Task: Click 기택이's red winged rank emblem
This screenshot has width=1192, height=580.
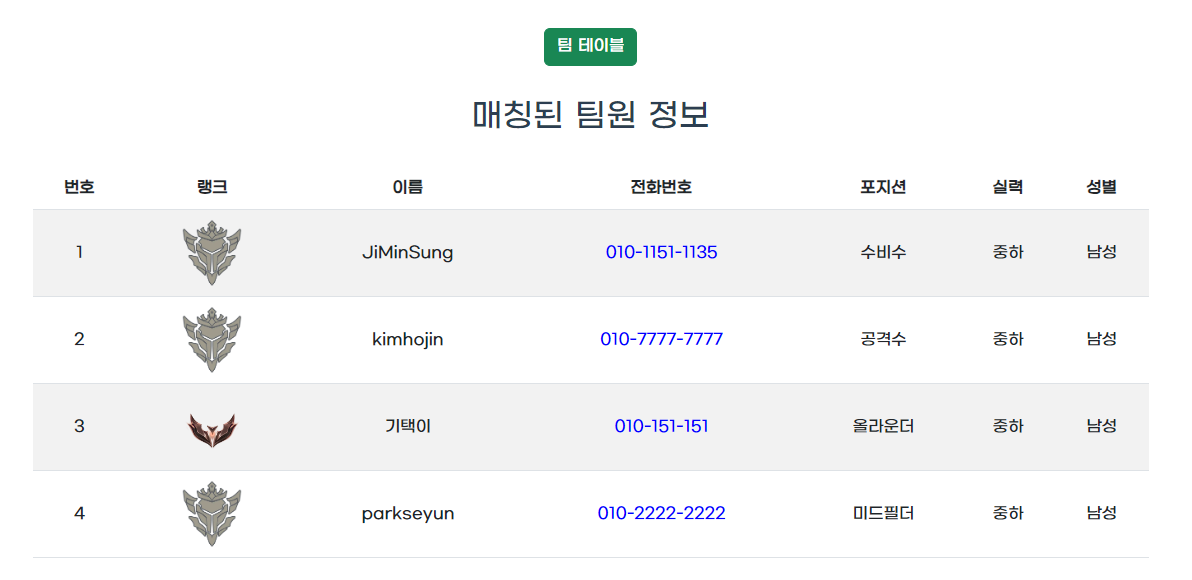Action: [212, 429]
